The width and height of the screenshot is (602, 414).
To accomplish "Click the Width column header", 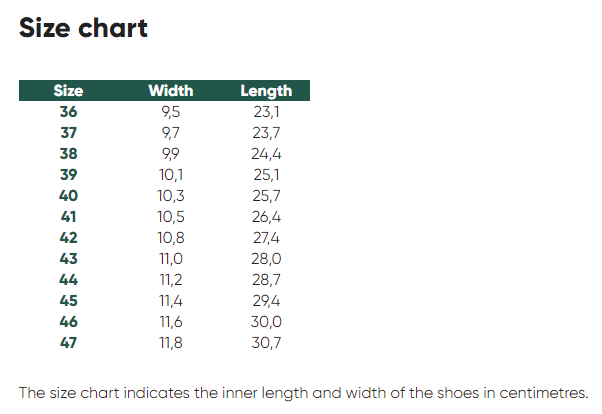I will tap(171, 91).
